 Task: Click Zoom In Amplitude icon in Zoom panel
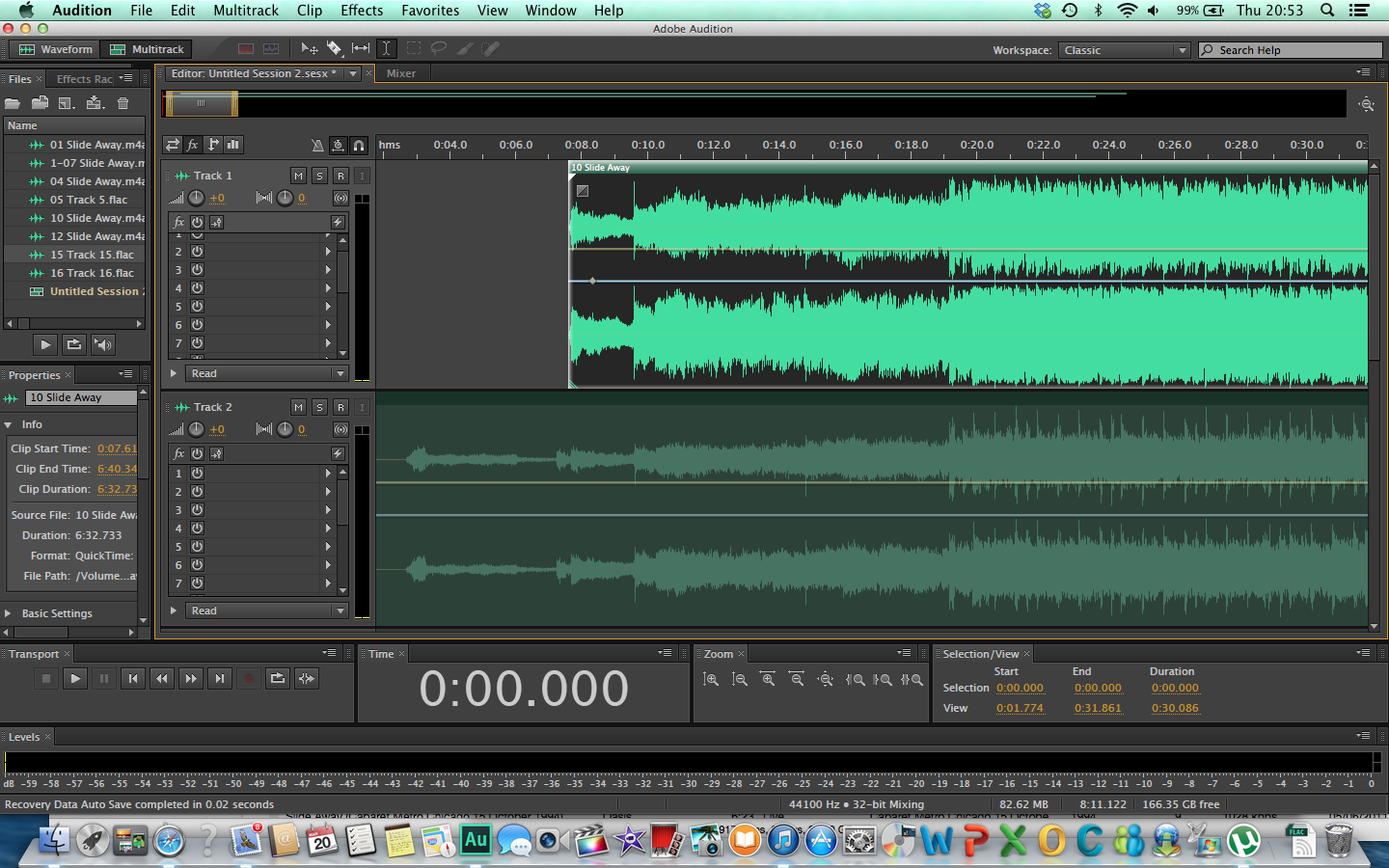click(711, 680)
